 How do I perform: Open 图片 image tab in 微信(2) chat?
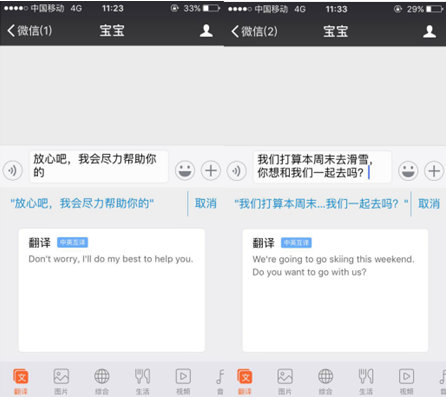point(285,381)
